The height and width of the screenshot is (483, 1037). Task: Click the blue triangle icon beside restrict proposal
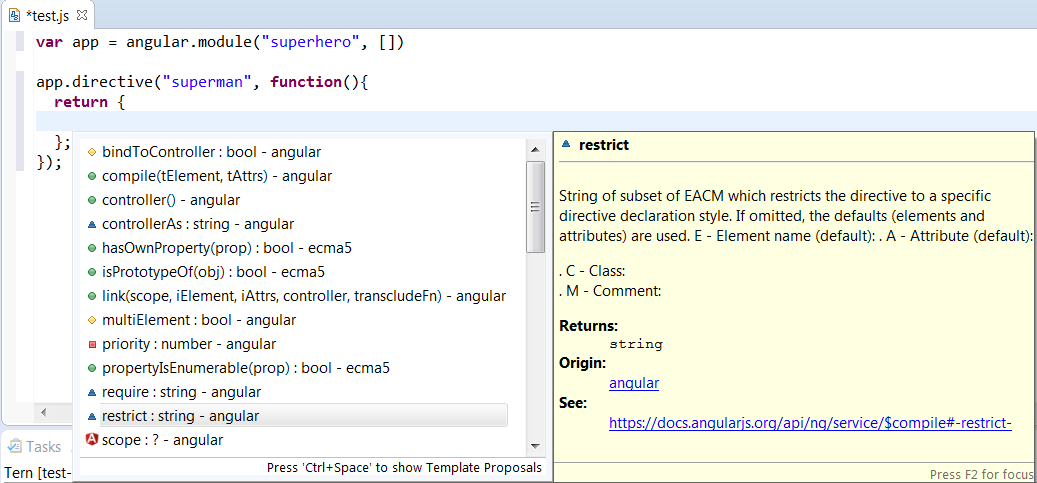[x=92, y=417]
